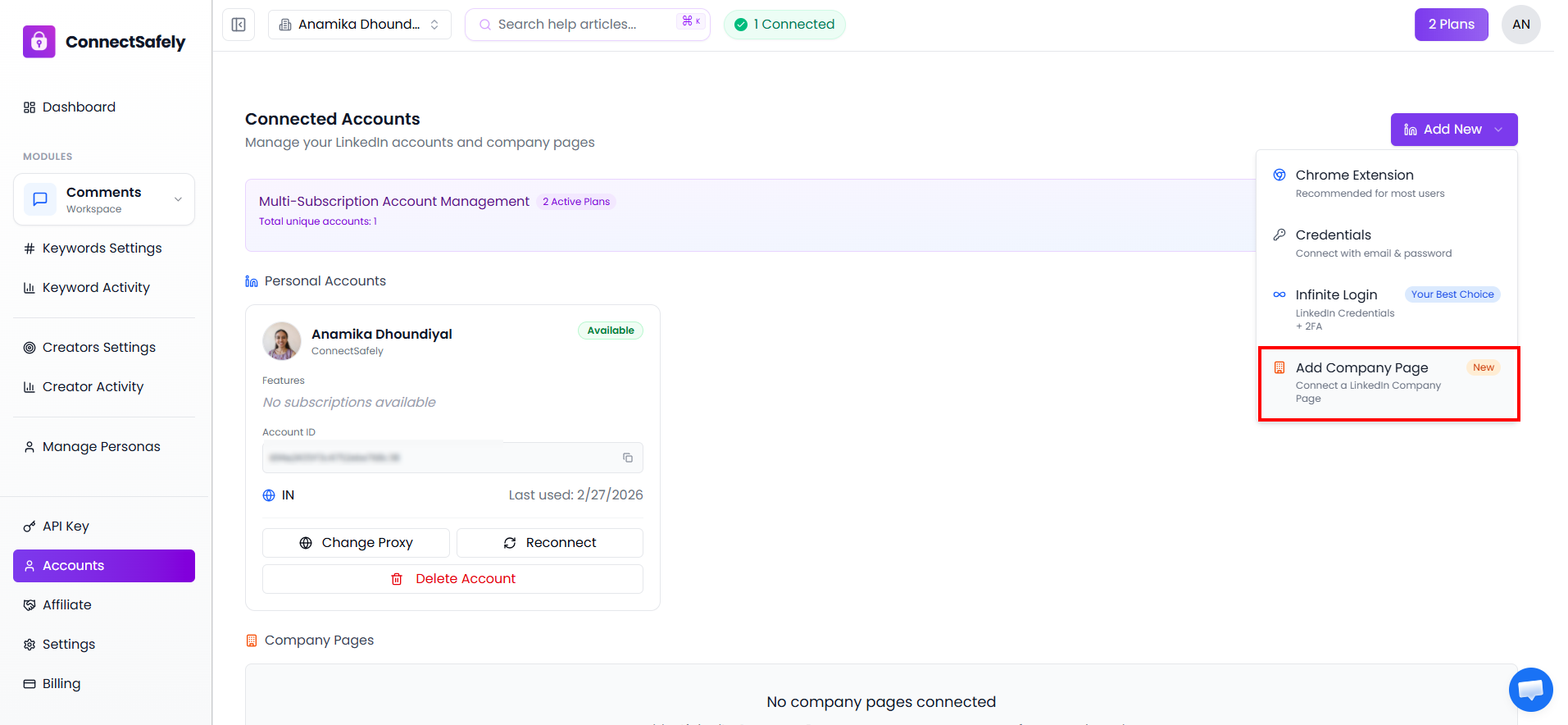This screenshot has width=1568, height=725.
Task: Click the globe icon next to IN
Action: click(269, 495)
